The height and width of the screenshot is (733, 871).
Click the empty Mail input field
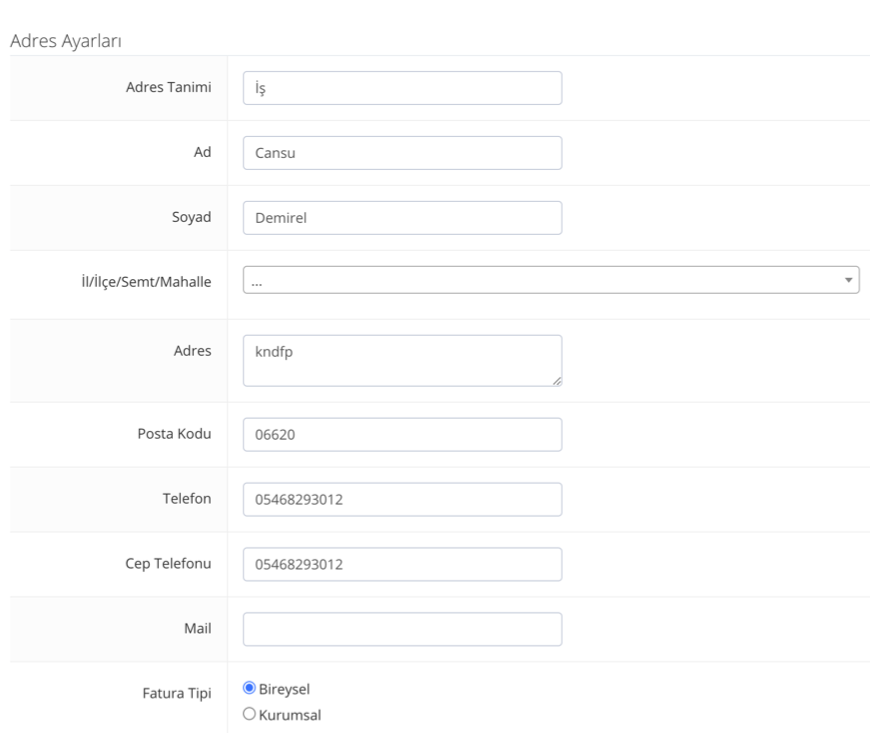[x=402, y=629]
